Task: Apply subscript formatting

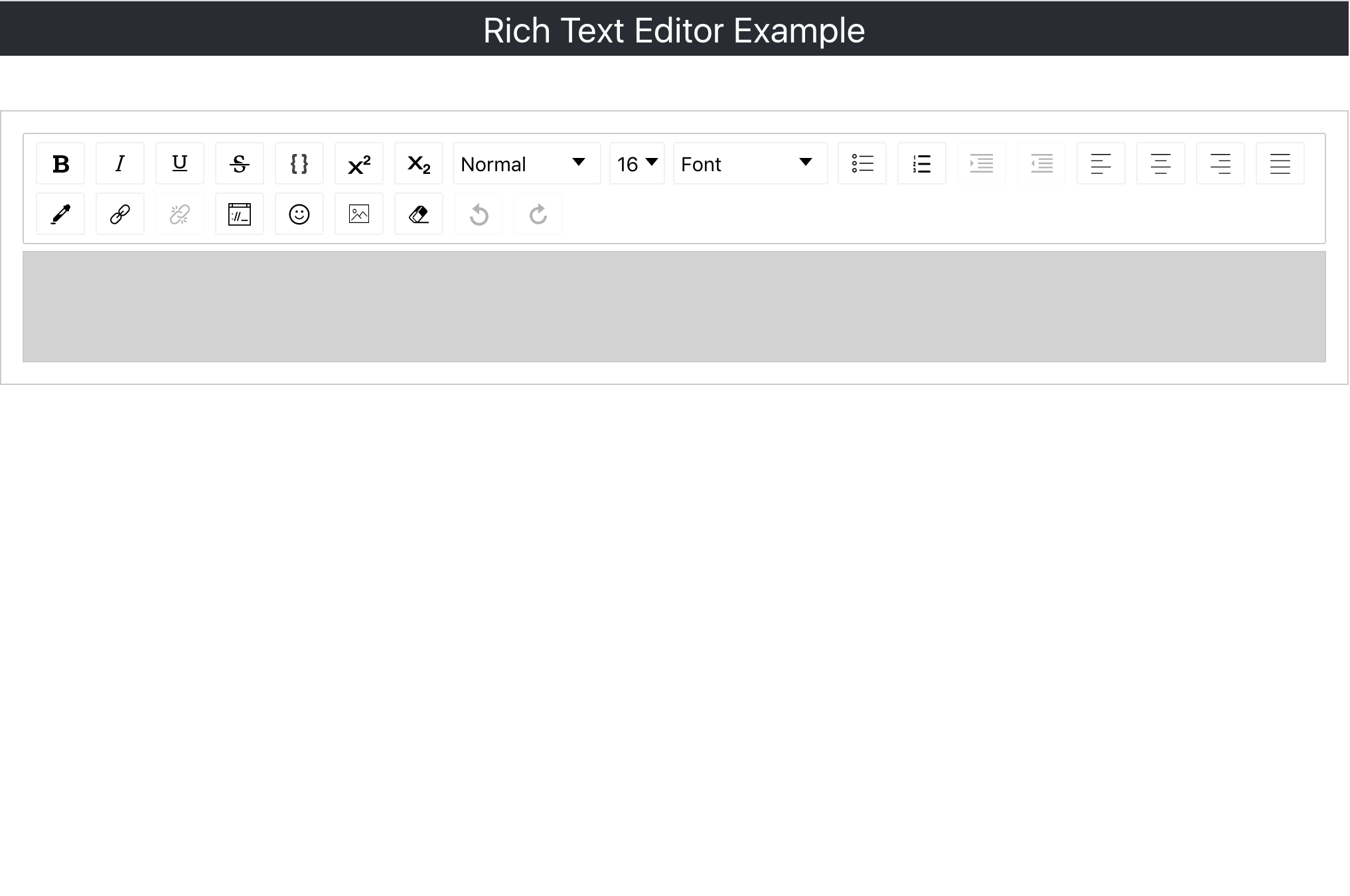Action: pyautogui.click(x=418, y=163)
